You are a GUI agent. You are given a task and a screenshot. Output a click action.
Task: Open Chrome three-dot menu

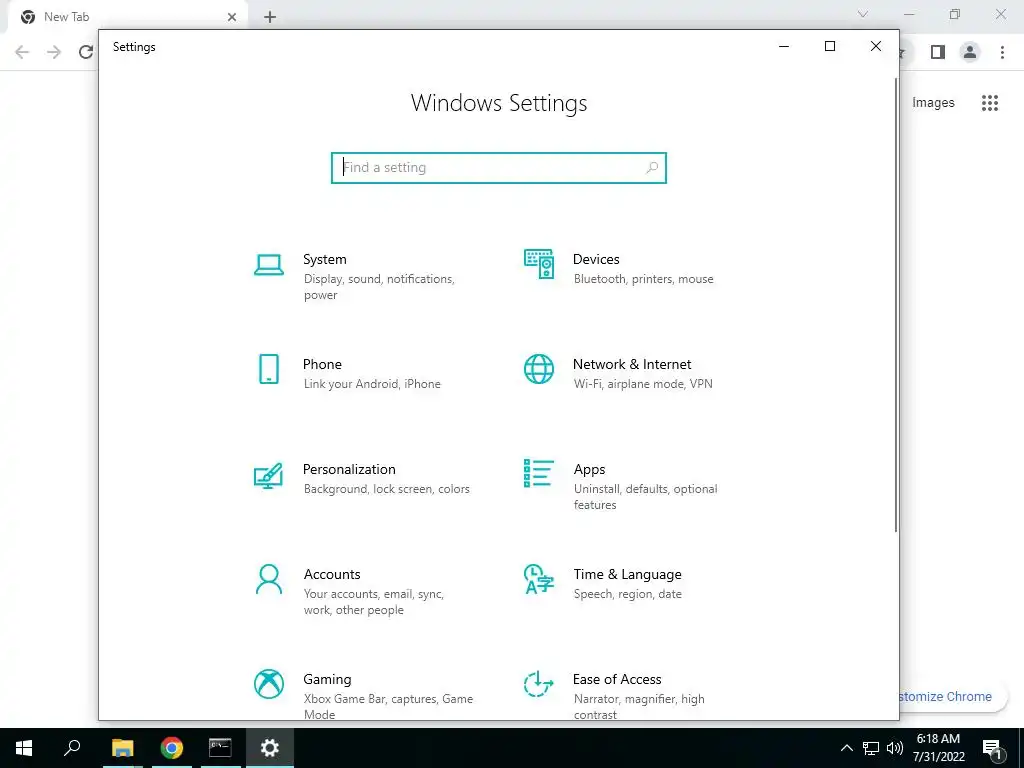[x=1002, y=52]
